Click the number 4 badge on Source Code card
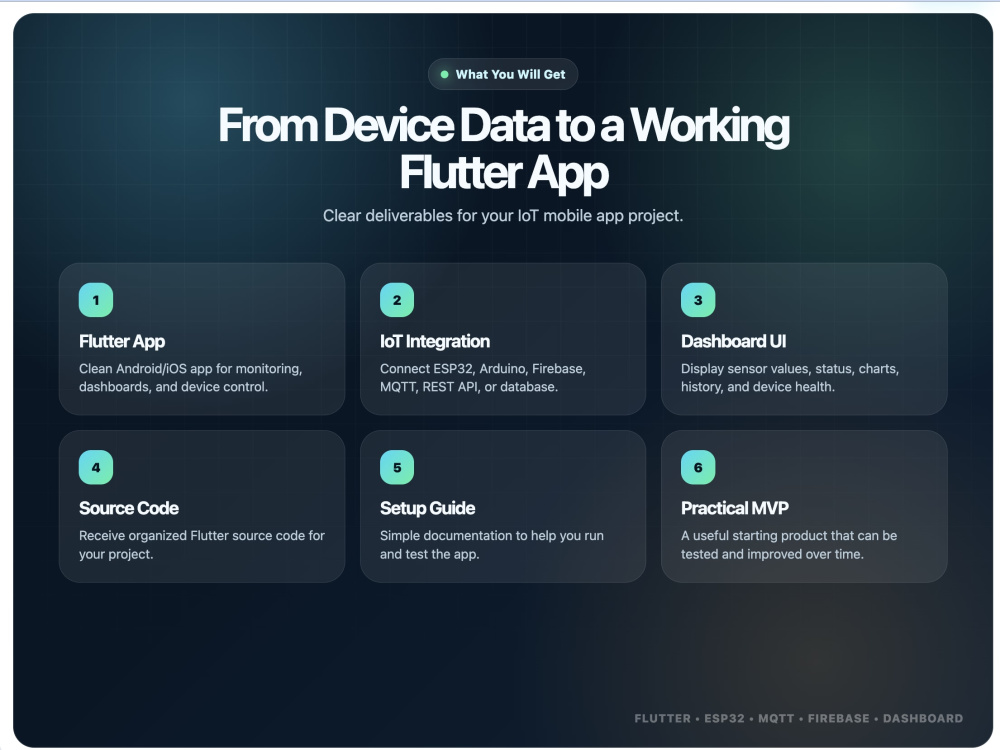The height and width of the screenshot is (750, 1000). (96, 467)
